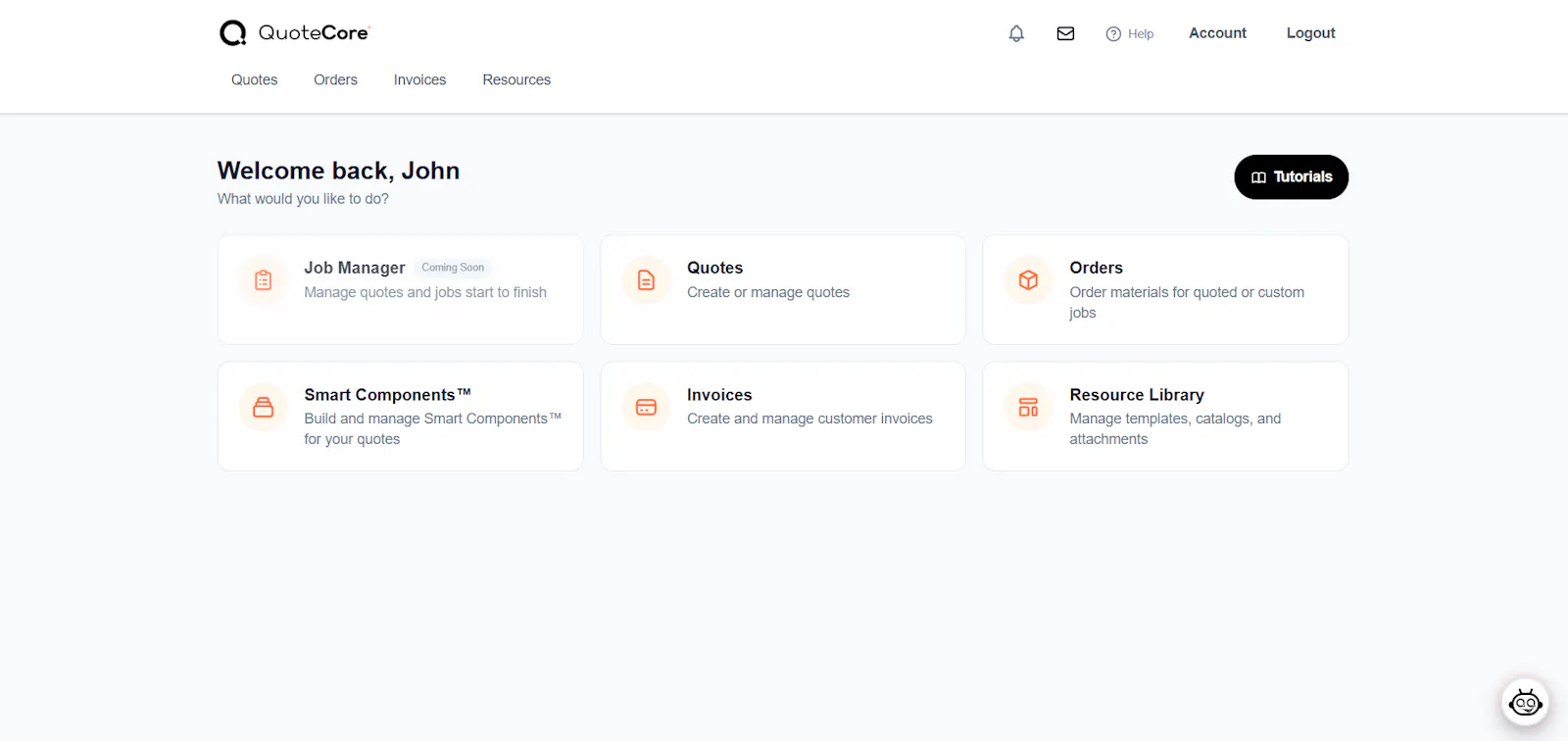Open the Invoices menu in navigation

click(x=419, y=79)
